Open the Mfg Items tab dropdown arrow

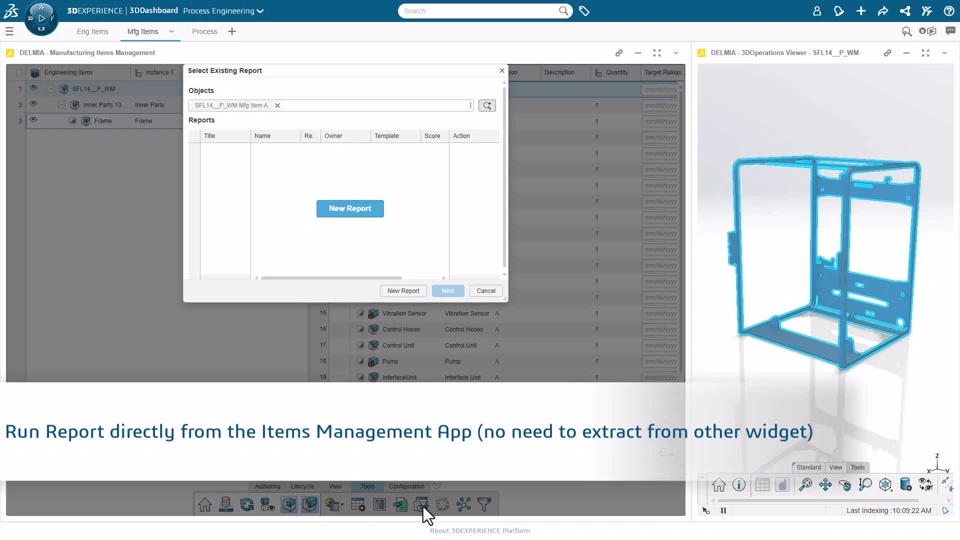[171, 32]
